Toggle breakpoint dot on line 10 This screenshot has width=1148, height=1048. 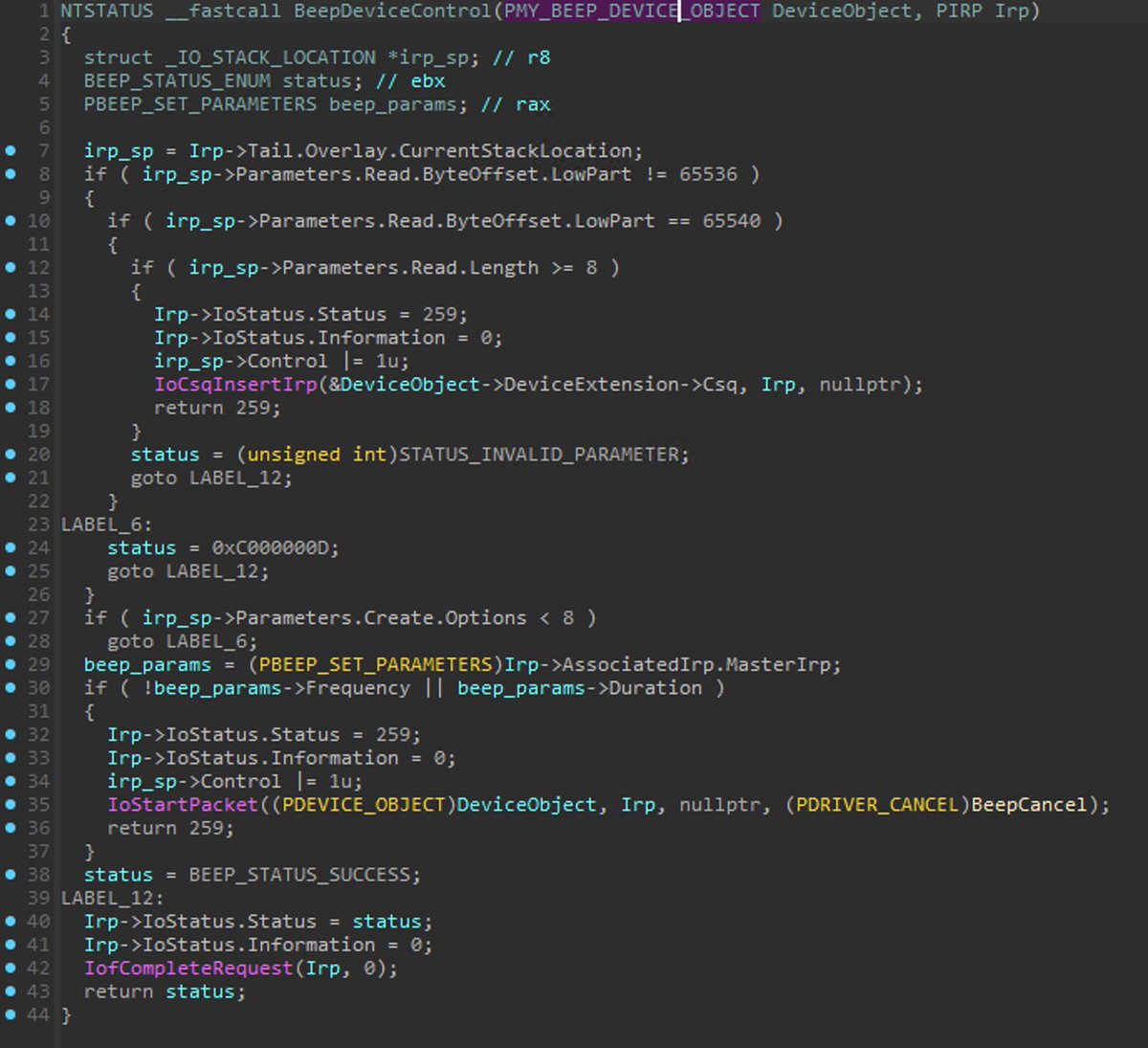coord(11,220)
